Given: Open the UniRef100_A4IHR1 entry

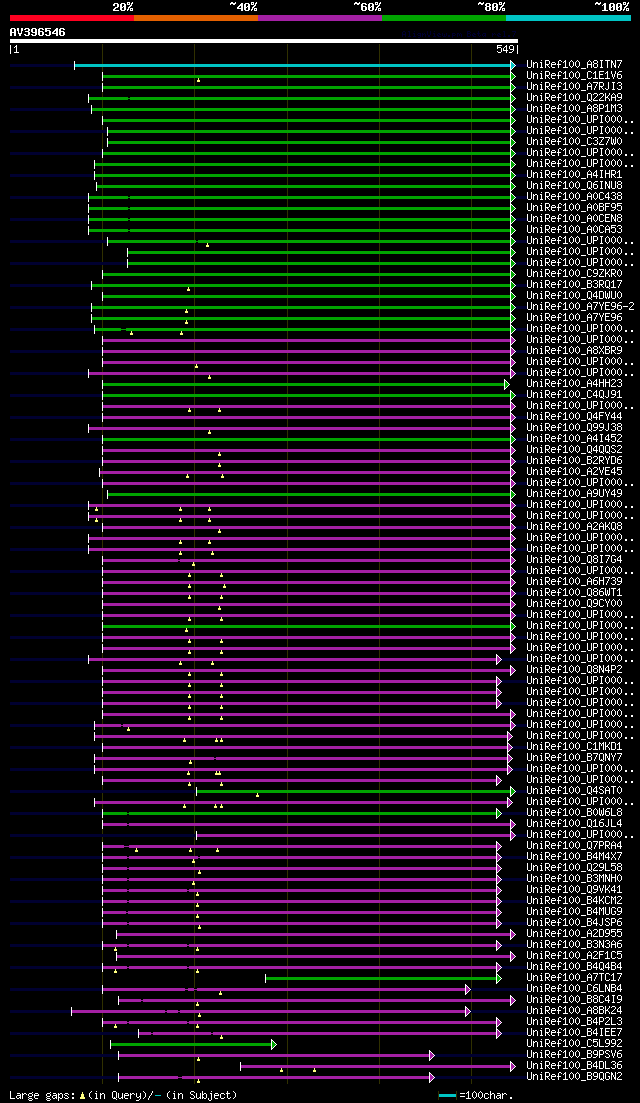Looking at the screenshot, I should [x=574, y=174].
